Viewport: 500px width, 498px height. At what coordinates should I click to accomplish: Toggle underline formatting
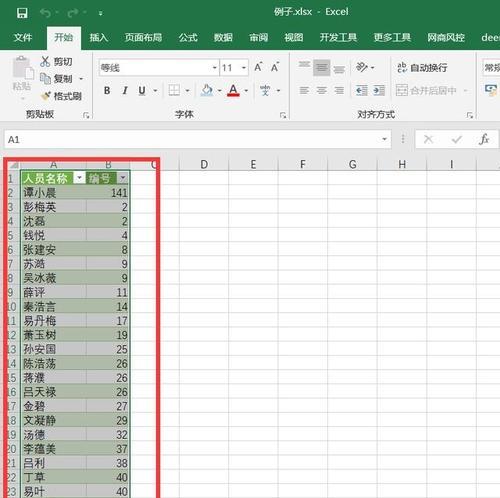pyautogui.click(x=142, y=90)
